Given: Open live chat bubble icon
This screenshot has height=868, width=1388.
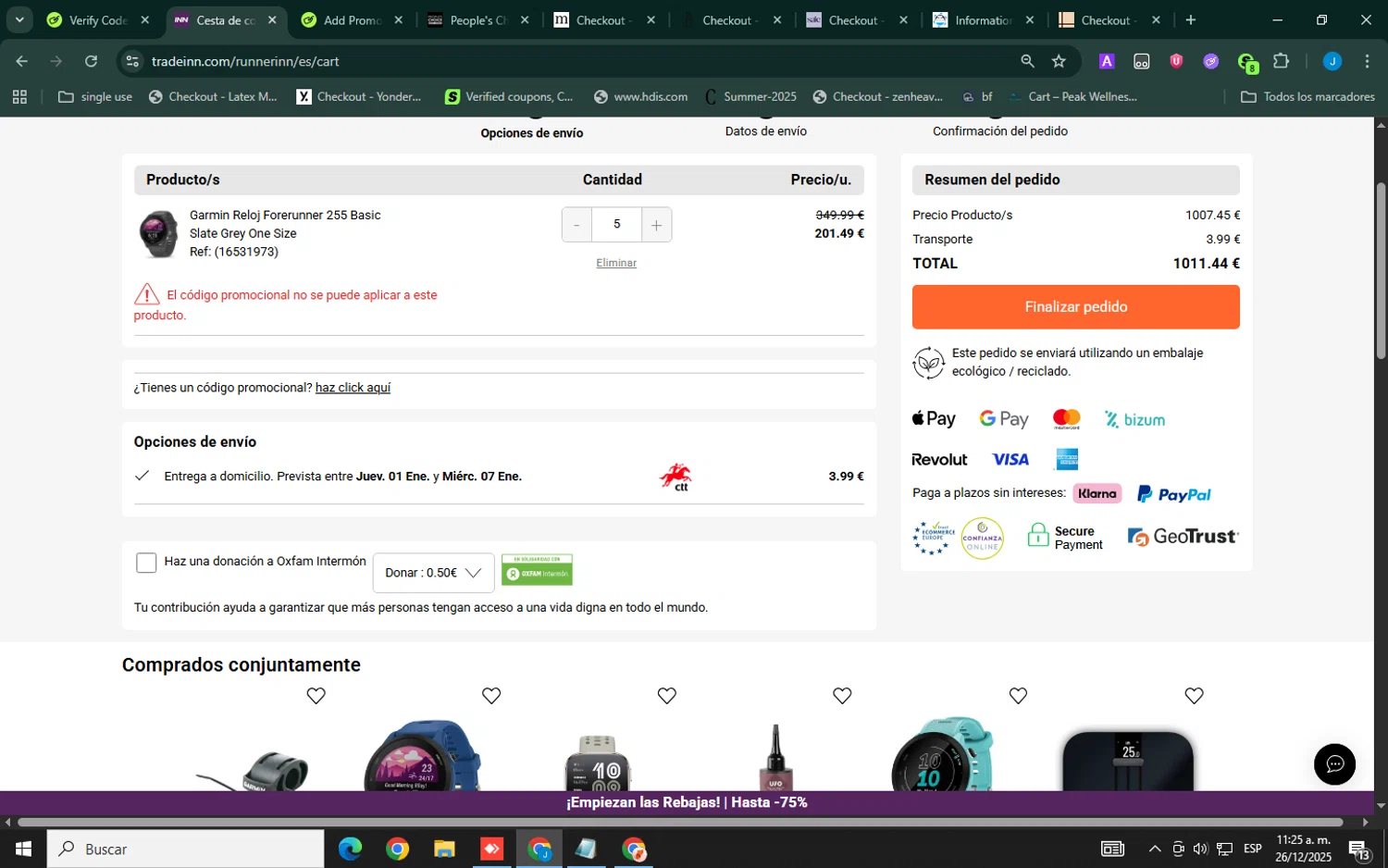Looking at the screenshot, I should [1334, 764].
